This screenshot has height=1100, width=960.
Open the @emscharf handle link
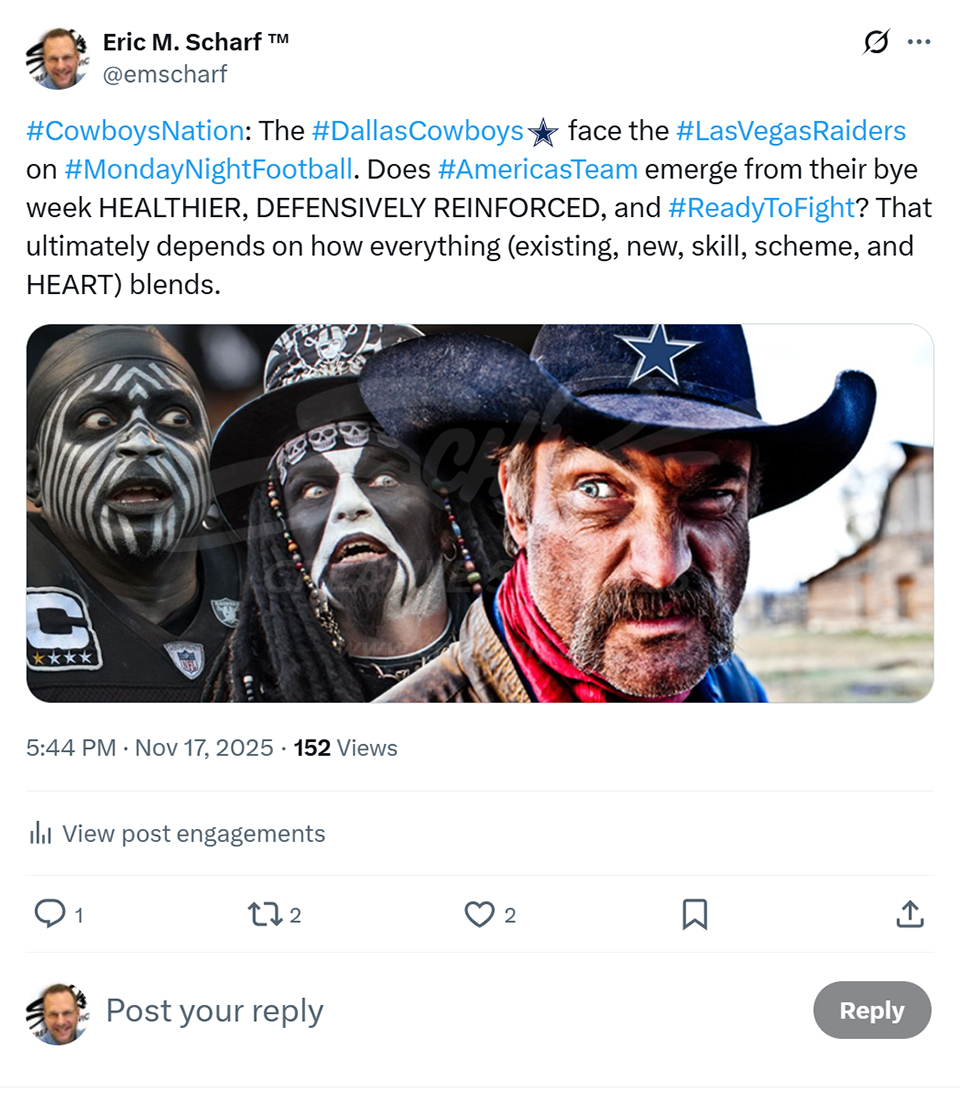click(x=165, y=74)
